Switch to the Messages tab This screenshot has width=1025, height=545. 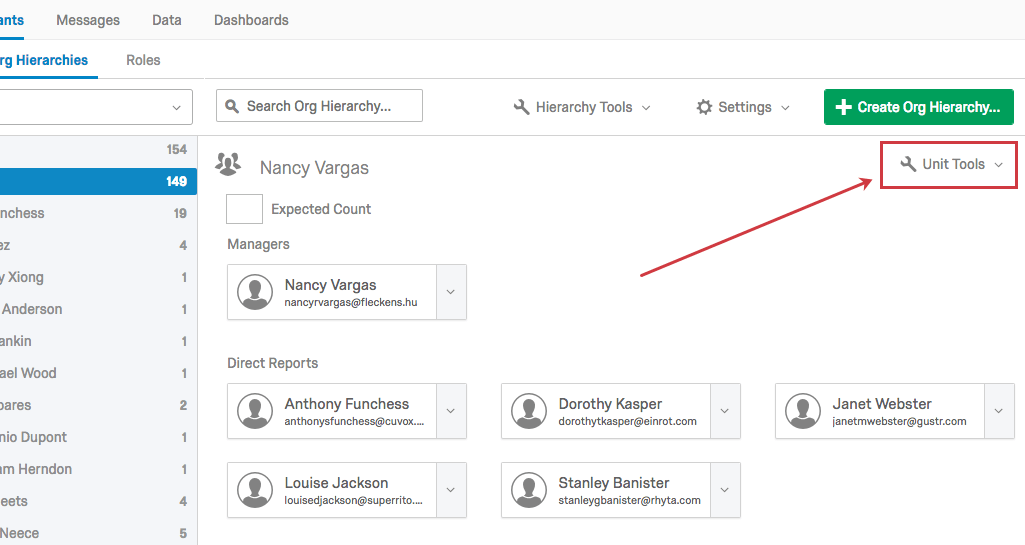pos(88,20)
